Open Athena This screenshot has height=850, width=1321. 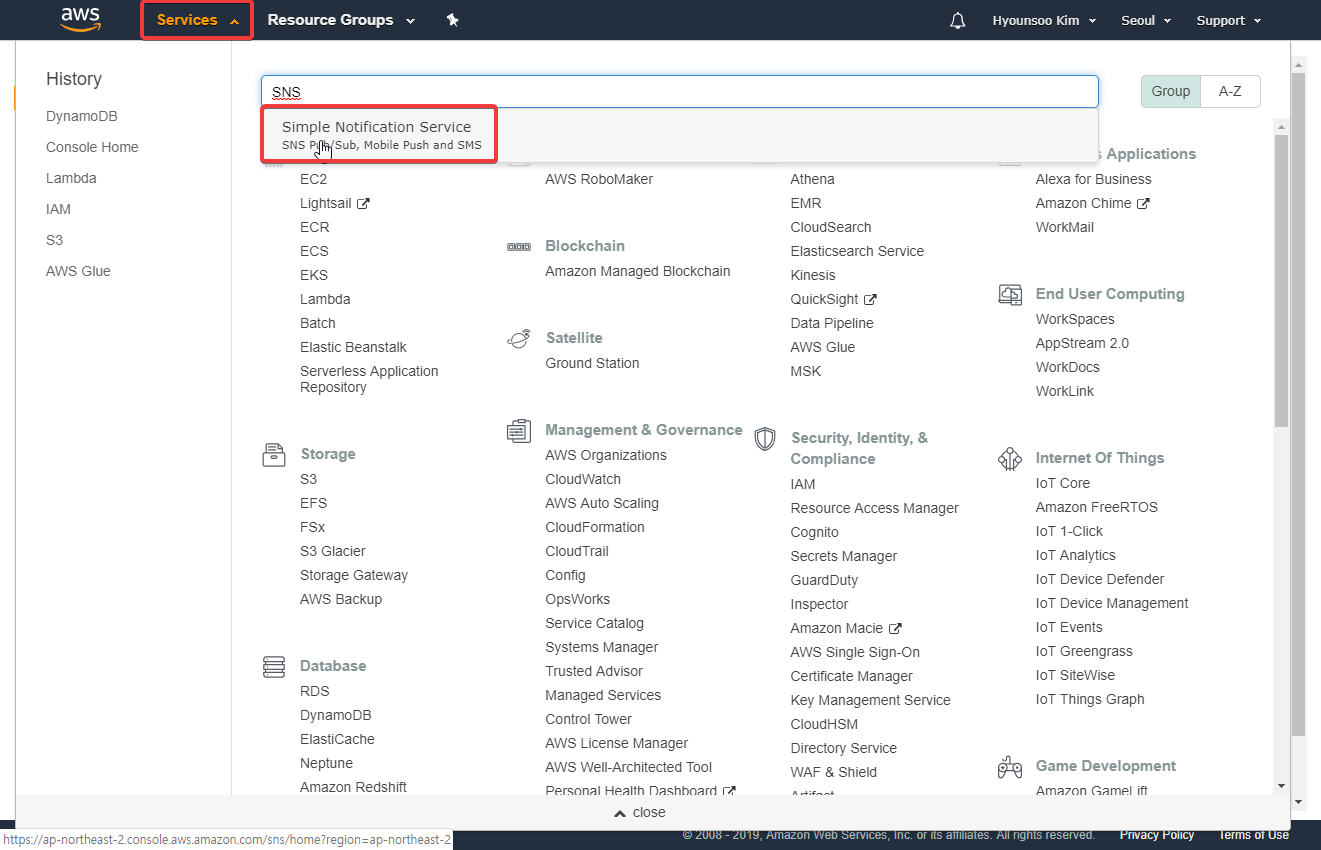(812, 179)
